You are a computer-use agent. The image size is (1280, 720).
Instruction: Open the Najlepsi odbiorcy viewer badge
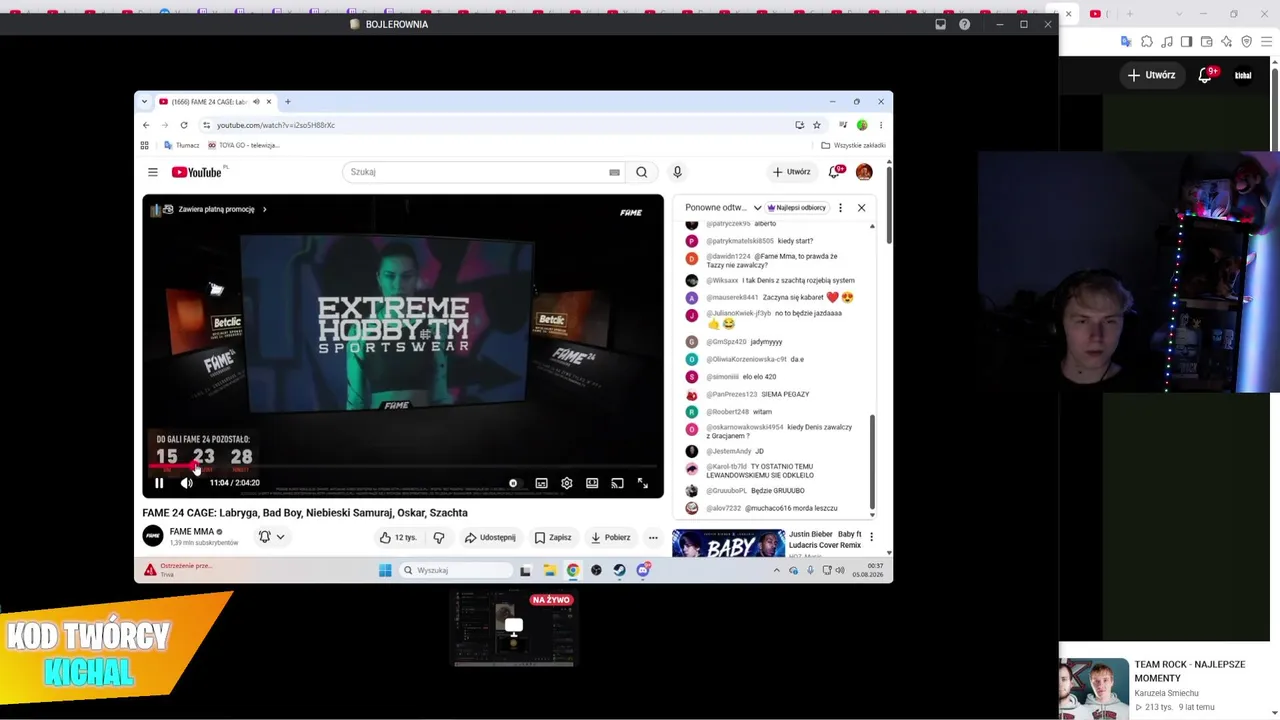[796, 208]
